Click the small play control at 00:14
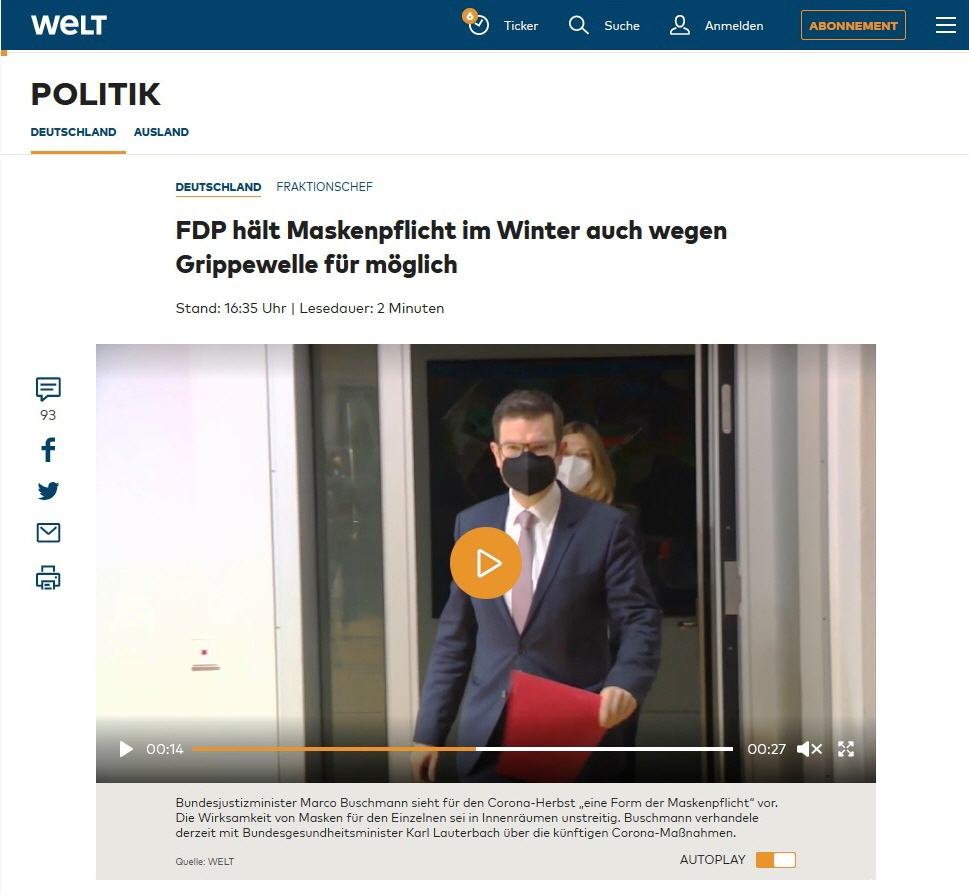The image size is (969, 894). point(126,749)
